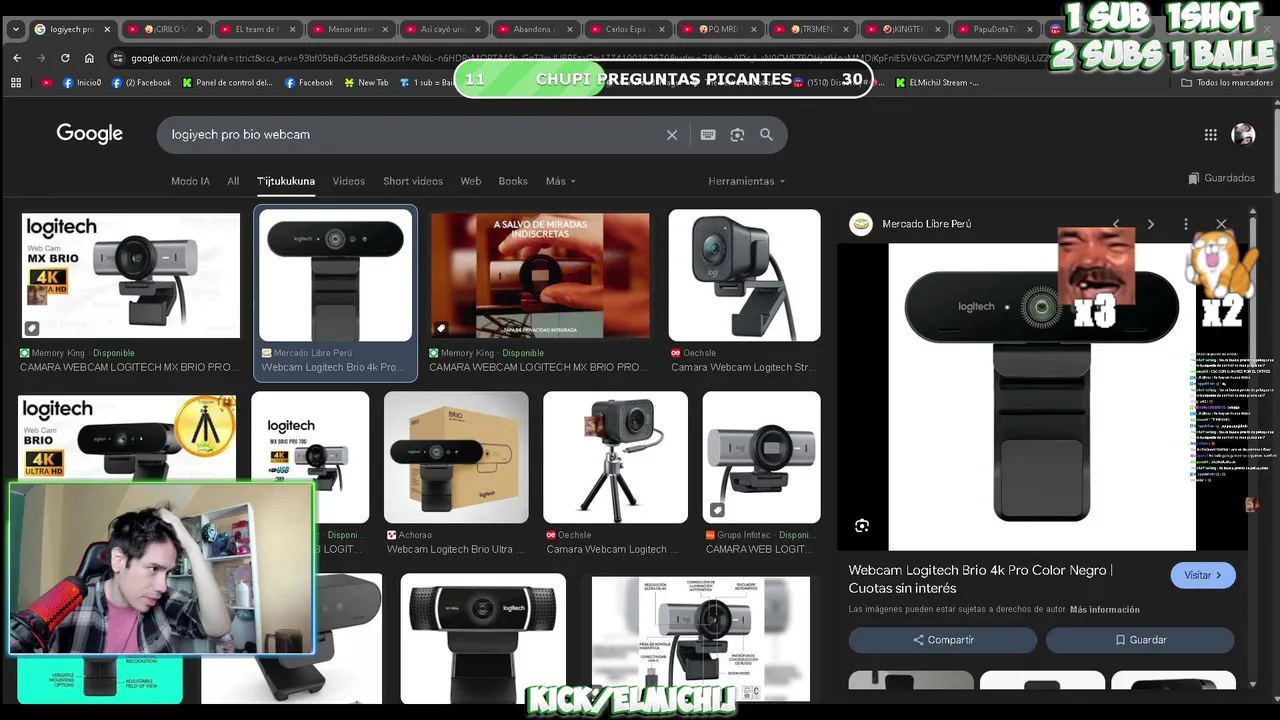The height and width of the screenshot is (720, 1280).
Task: Click the magnifier search icon in search box
Action: click(766, 135)
